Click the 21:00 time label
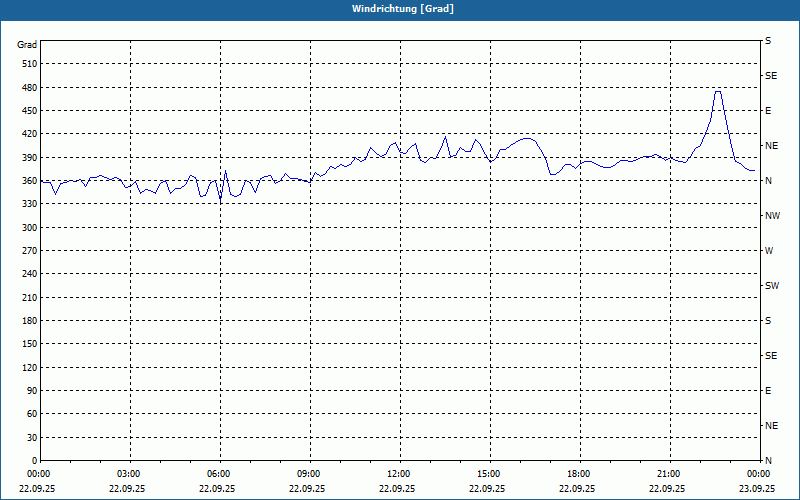Image resolution: width=800 pixels, height=500 pixels. [668, 474]
